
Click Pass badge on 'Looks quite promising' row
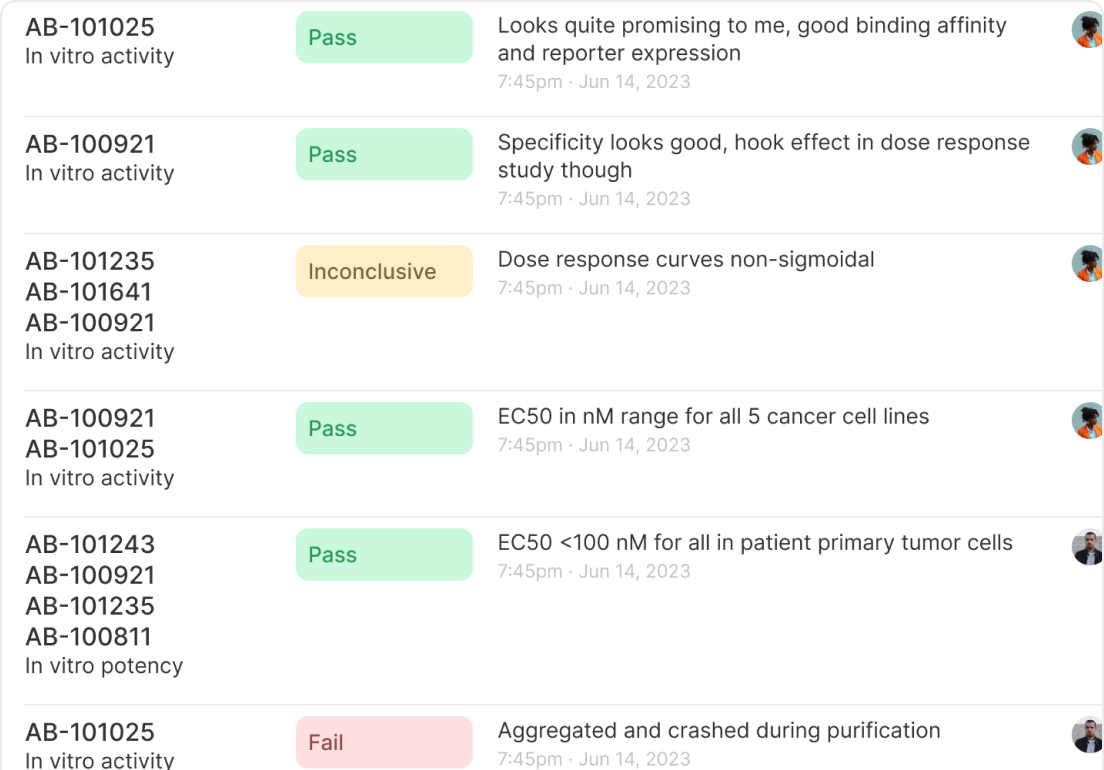click(384, 38)
